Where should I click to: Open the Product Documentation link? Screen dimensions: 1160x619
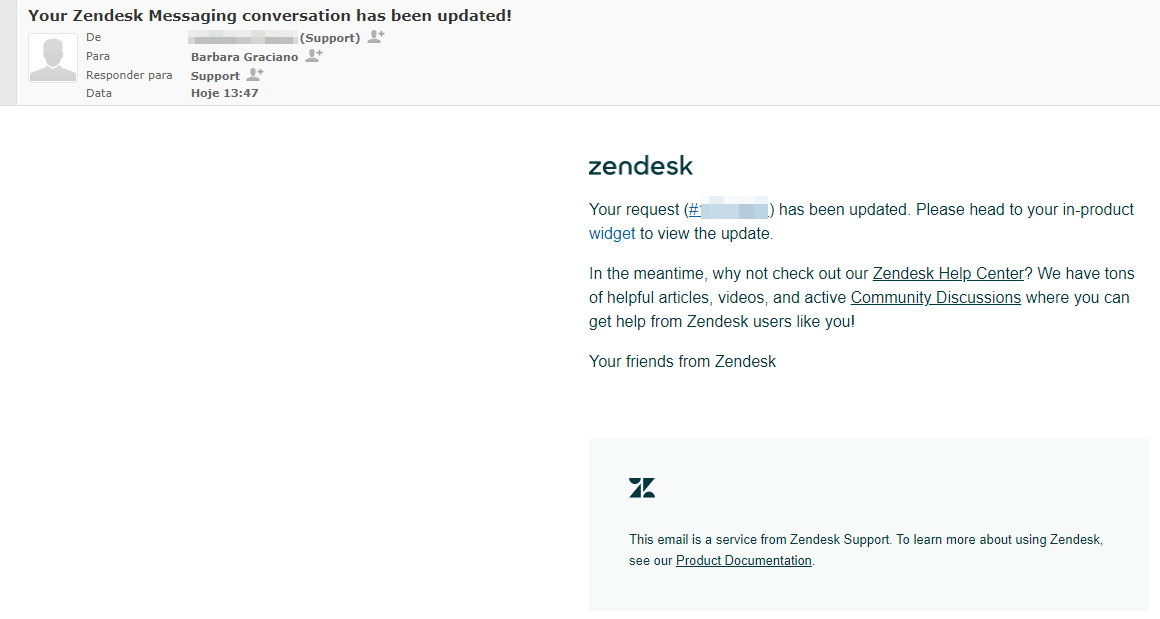point(743,560)
